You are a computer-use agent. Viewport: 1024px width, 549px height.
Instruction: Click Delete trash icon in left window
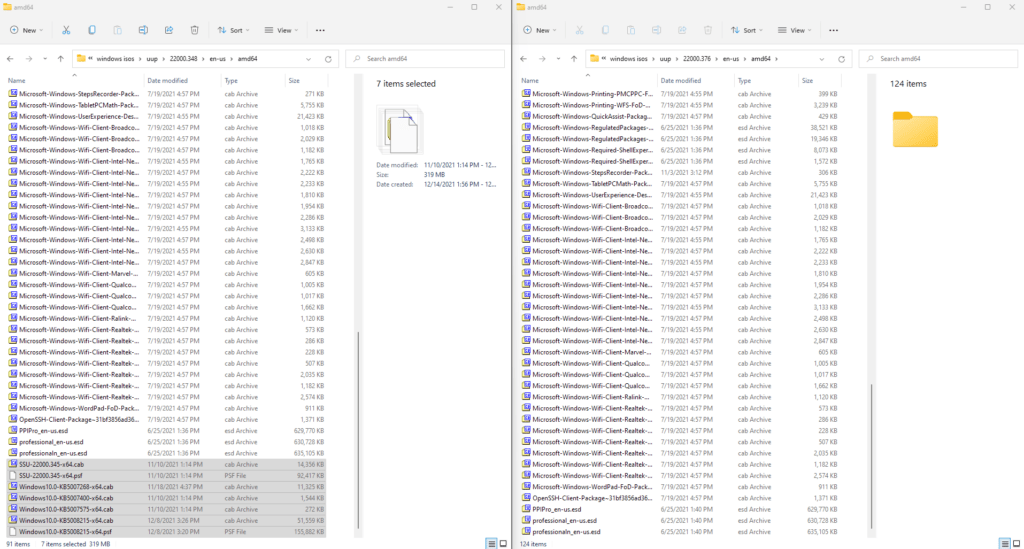tap(195, 30)
